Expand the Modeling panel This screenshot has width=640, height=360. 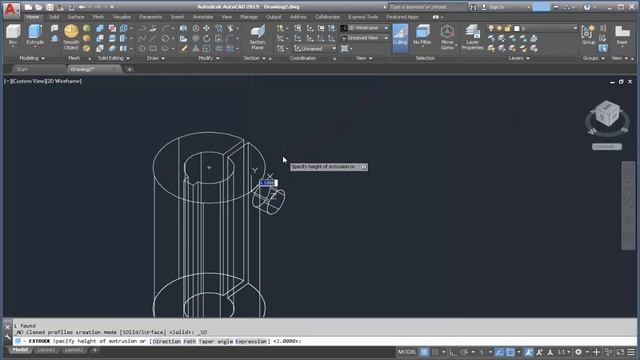pyautogui.click(x=31, y=58)
